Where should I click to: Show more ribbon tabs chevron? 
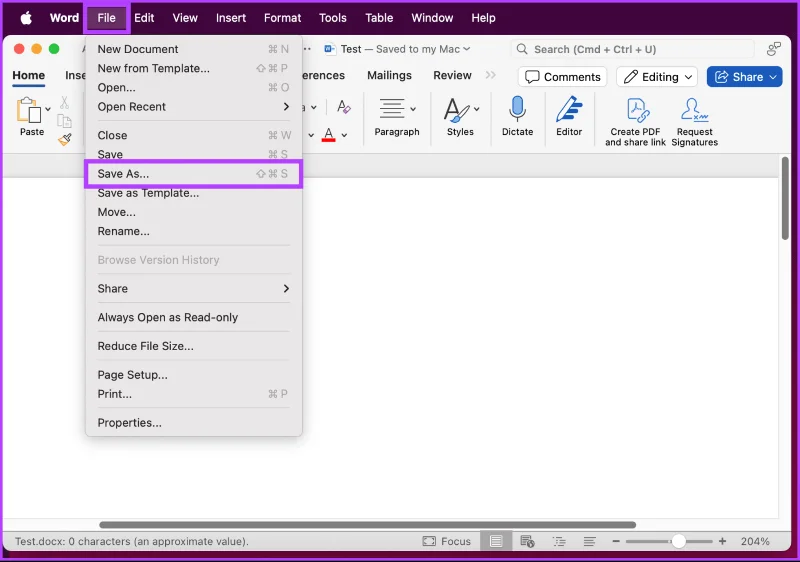(x=490, y=75)
